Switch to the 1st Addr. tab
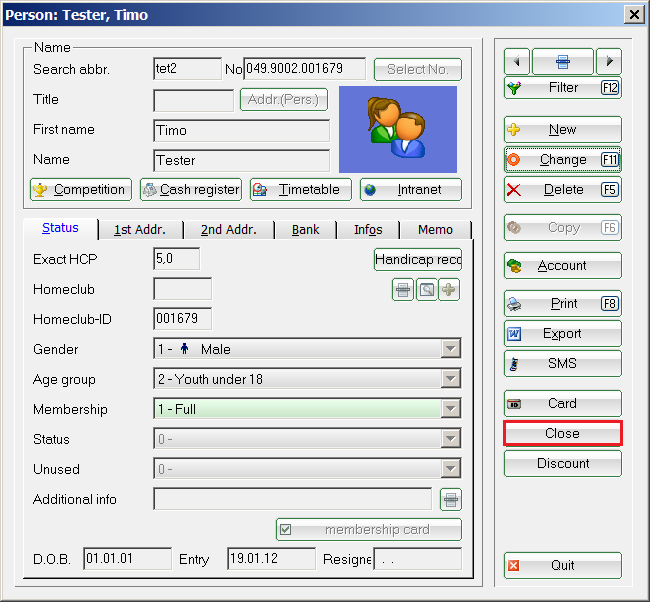The height and width of the screenshot is (602, 650). pos(140,230)
